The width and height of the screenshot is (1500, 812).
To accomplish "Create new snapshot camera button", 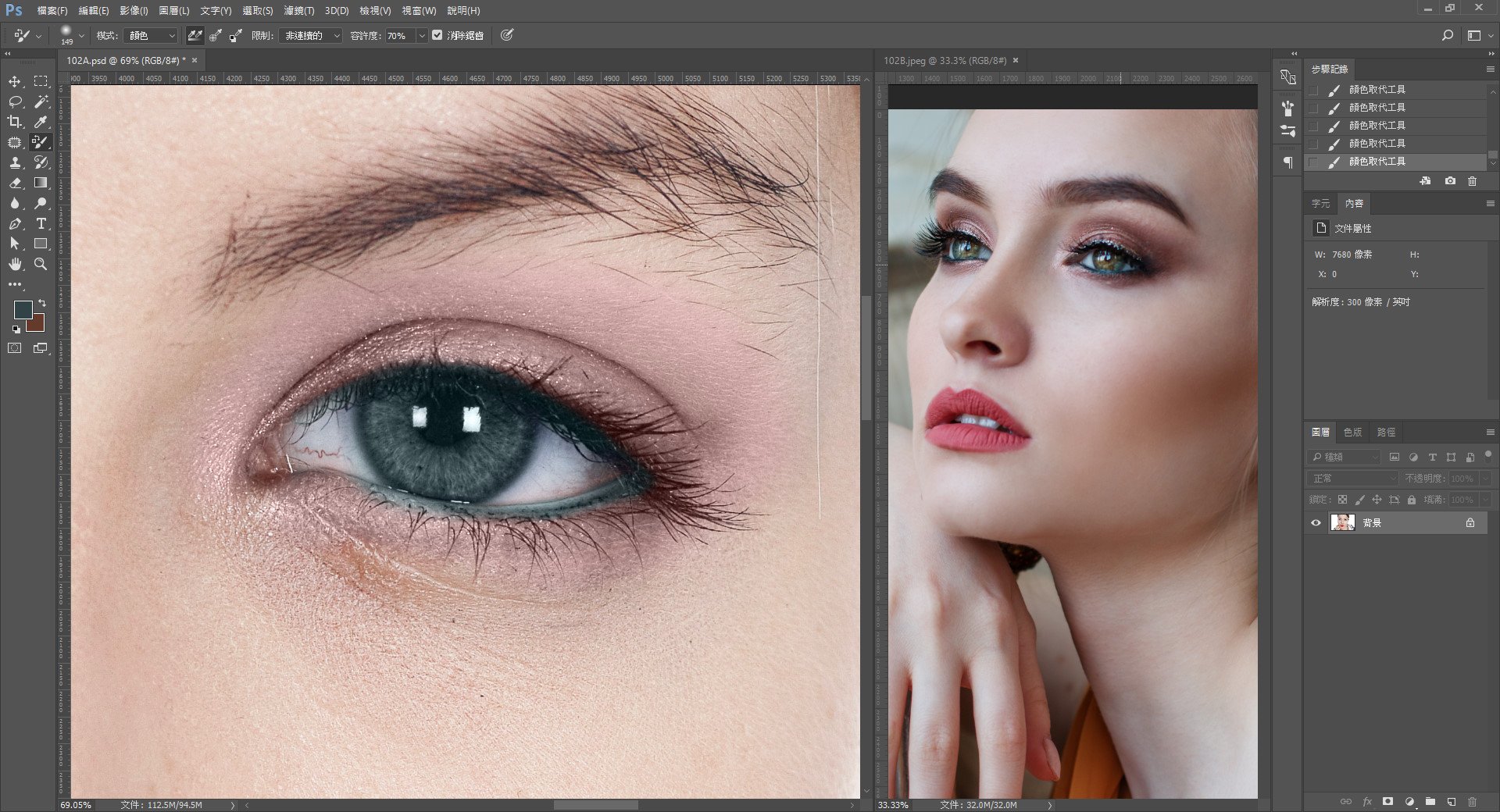I will click(1450, 180).
